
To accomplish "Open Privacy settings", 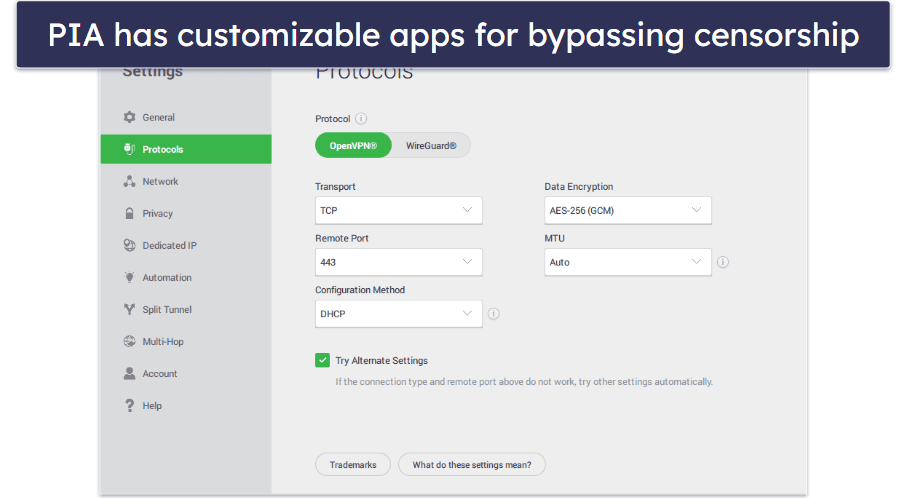I will click(186, 213).
